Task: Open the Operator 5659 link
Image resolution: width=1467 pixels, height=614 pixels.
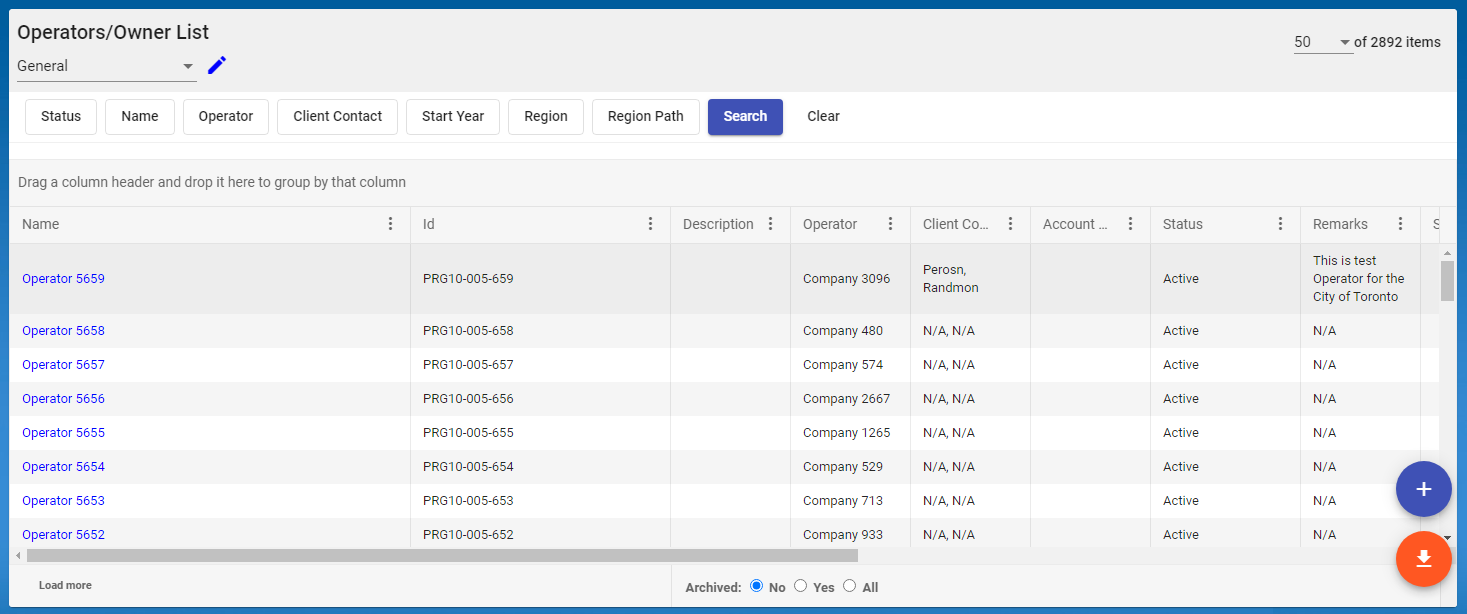Action: click(63, 279)
